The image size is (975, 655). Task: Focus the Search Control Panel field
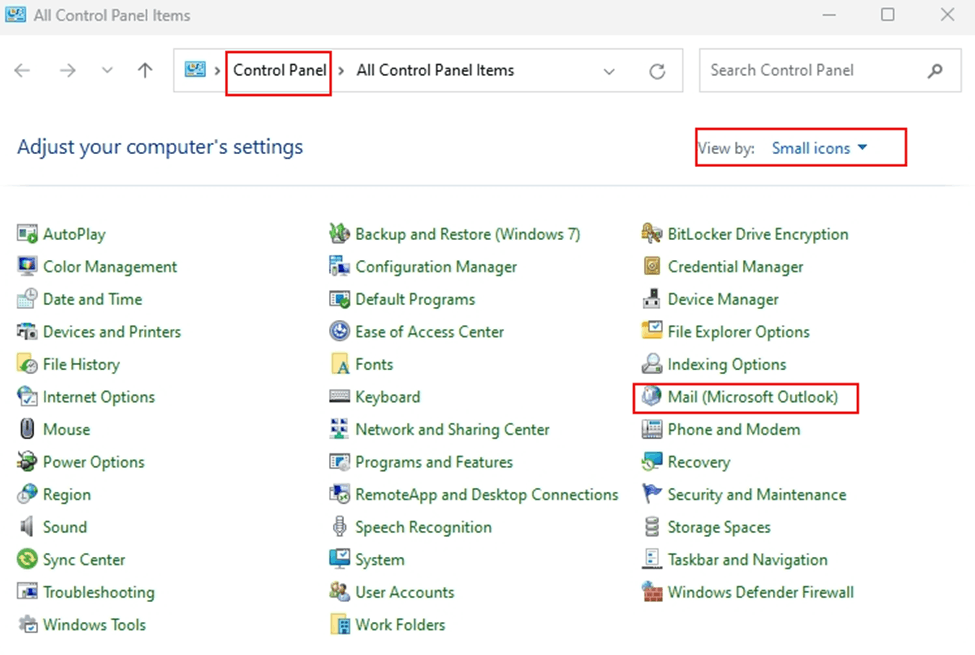pos(829,70)
